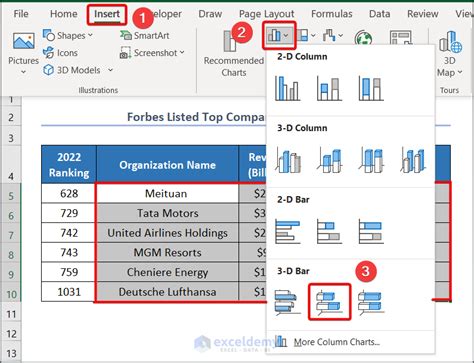
Task: Expand the 3D Models dropdown arrow
Action: point(110,70)
